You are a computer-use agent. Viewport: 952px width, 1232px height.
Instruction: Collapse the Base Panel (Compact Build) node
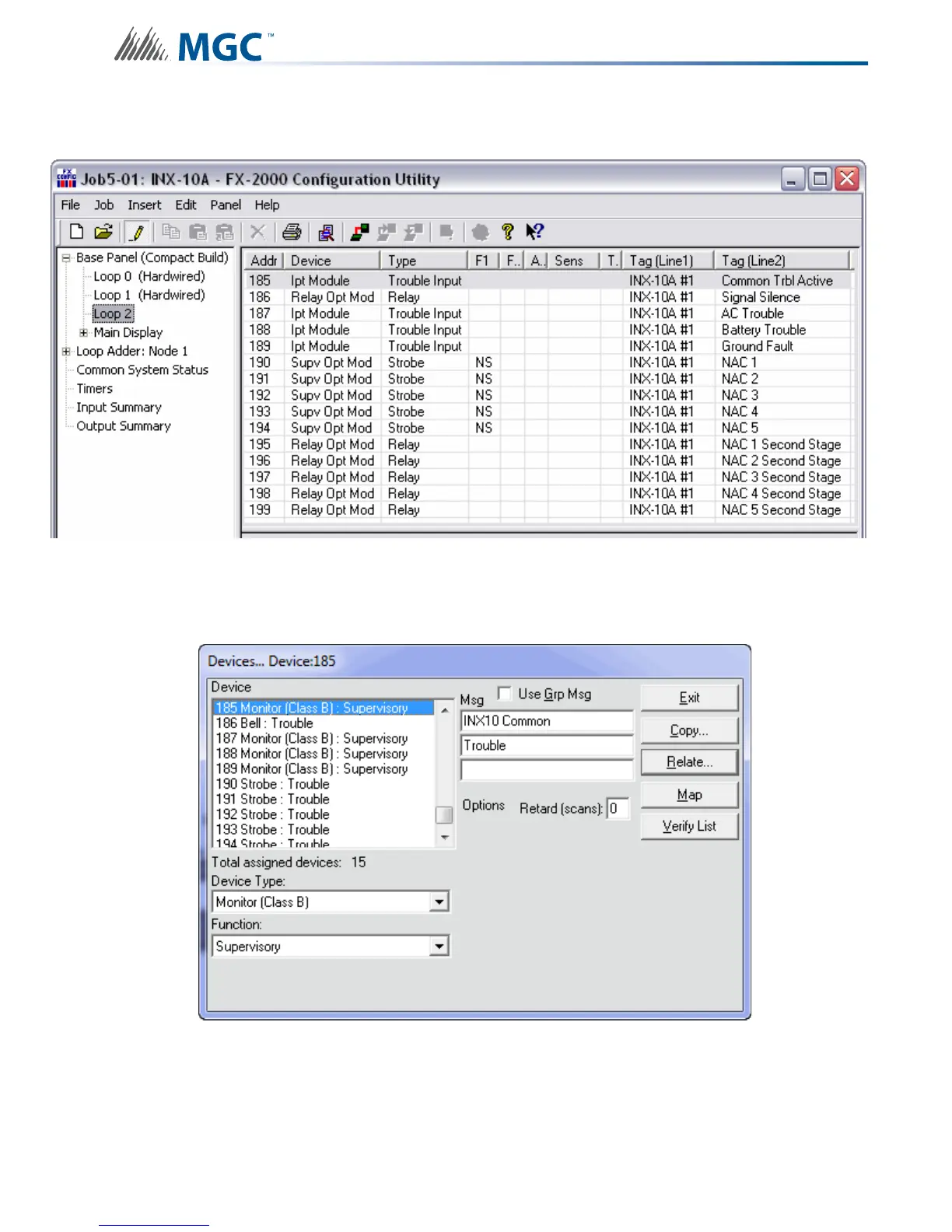click(x=67, y=257)
